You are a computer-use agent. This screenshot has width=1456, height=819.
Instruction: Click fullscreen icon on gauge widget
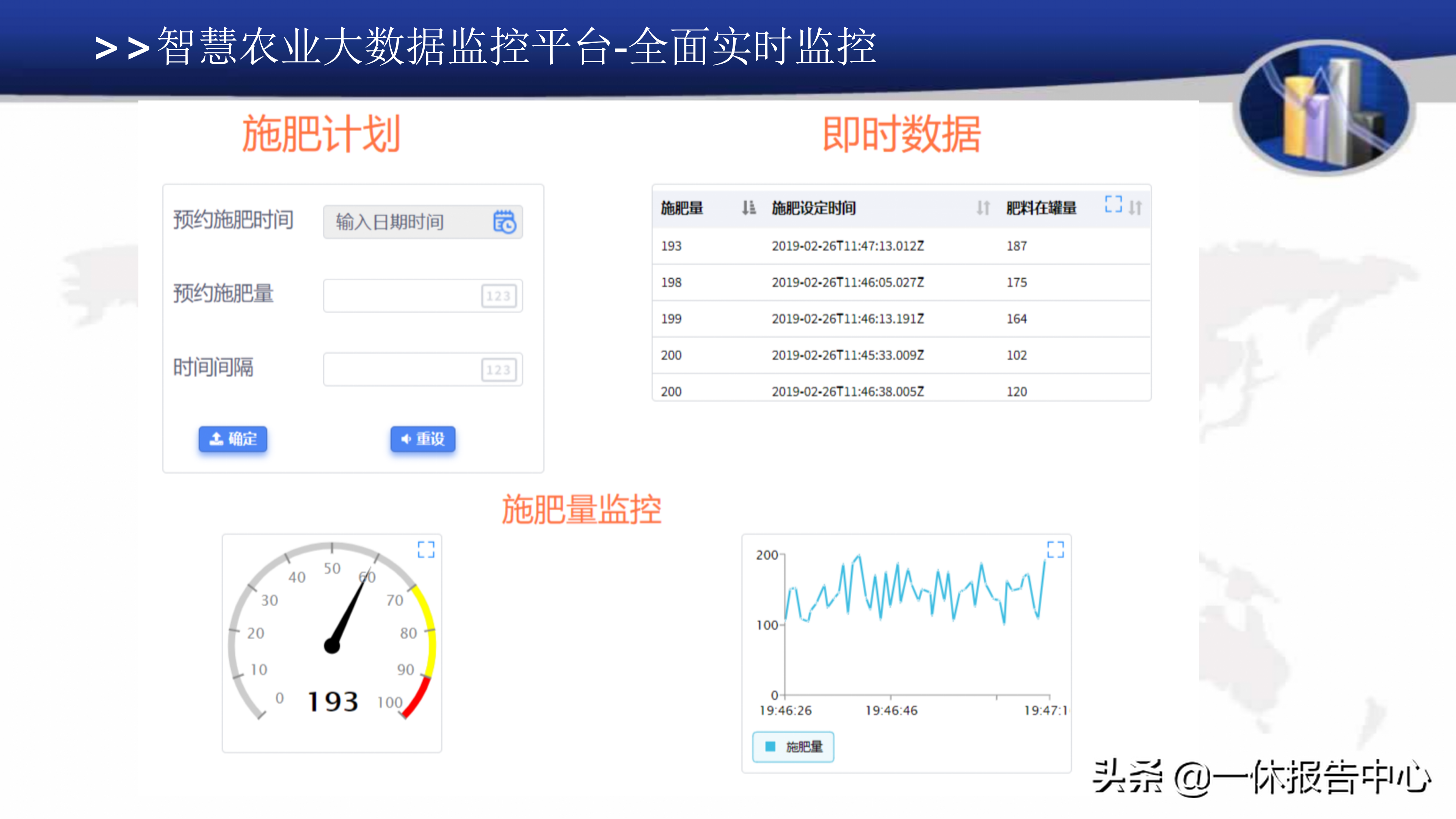(x=425, y=549)
